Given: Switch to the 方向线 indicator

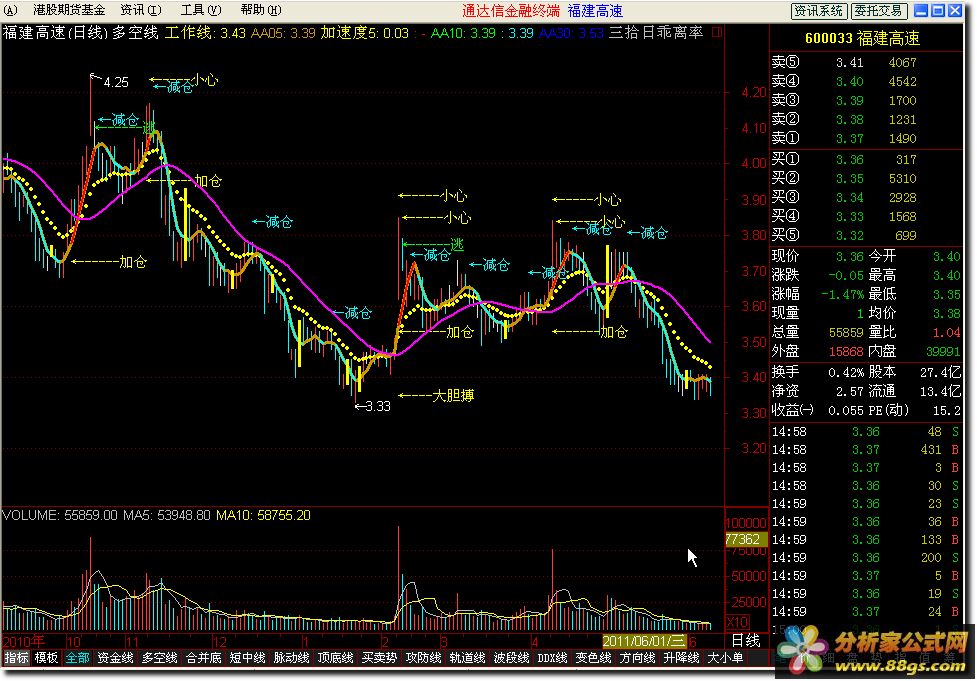Looking at the screenshot, I should click(637, 658).
